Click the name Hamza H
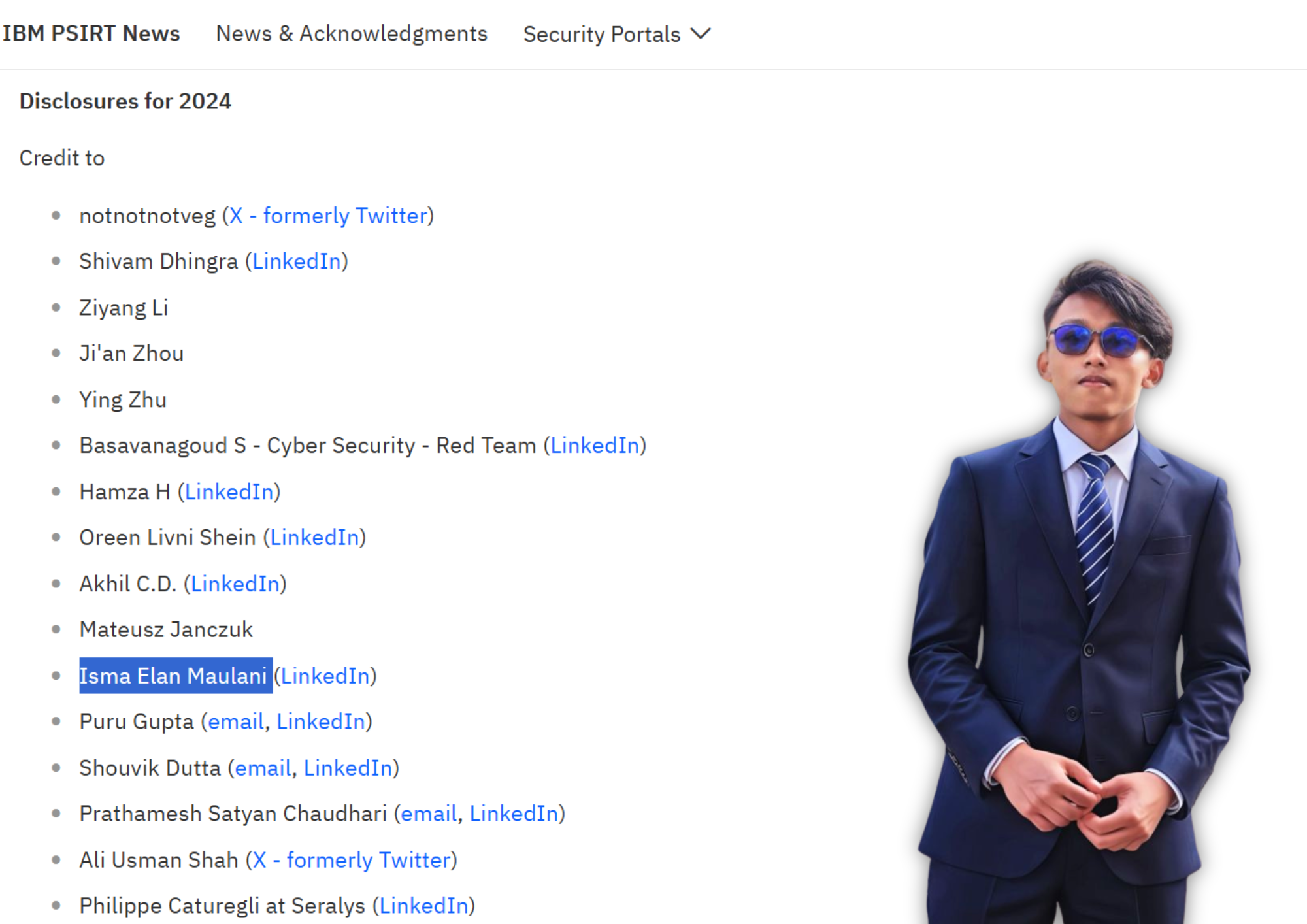Image resolution: width=1307 pixels, height=924 pixels. (x=125, y=492)
